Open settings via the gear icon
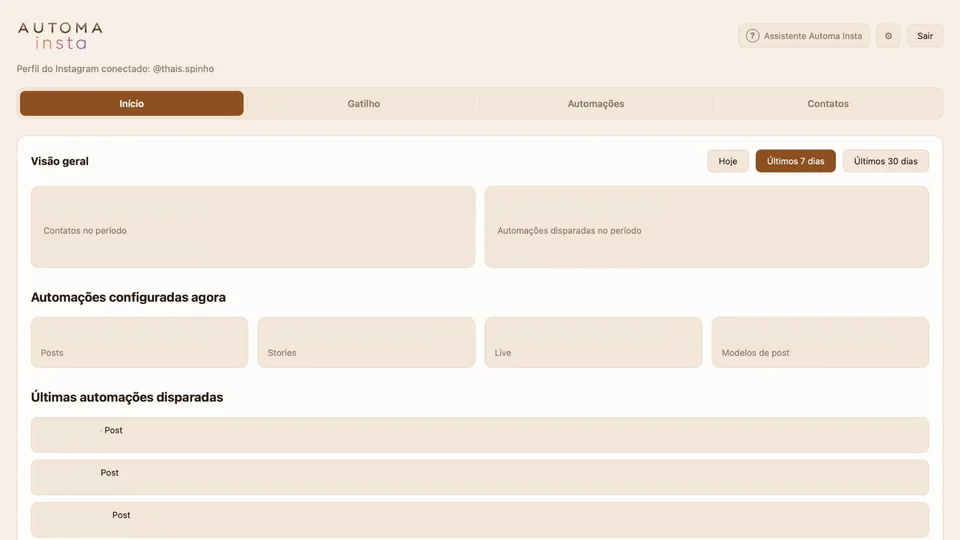This screenshot has width=960, height=540. click(x=888, y=36)
